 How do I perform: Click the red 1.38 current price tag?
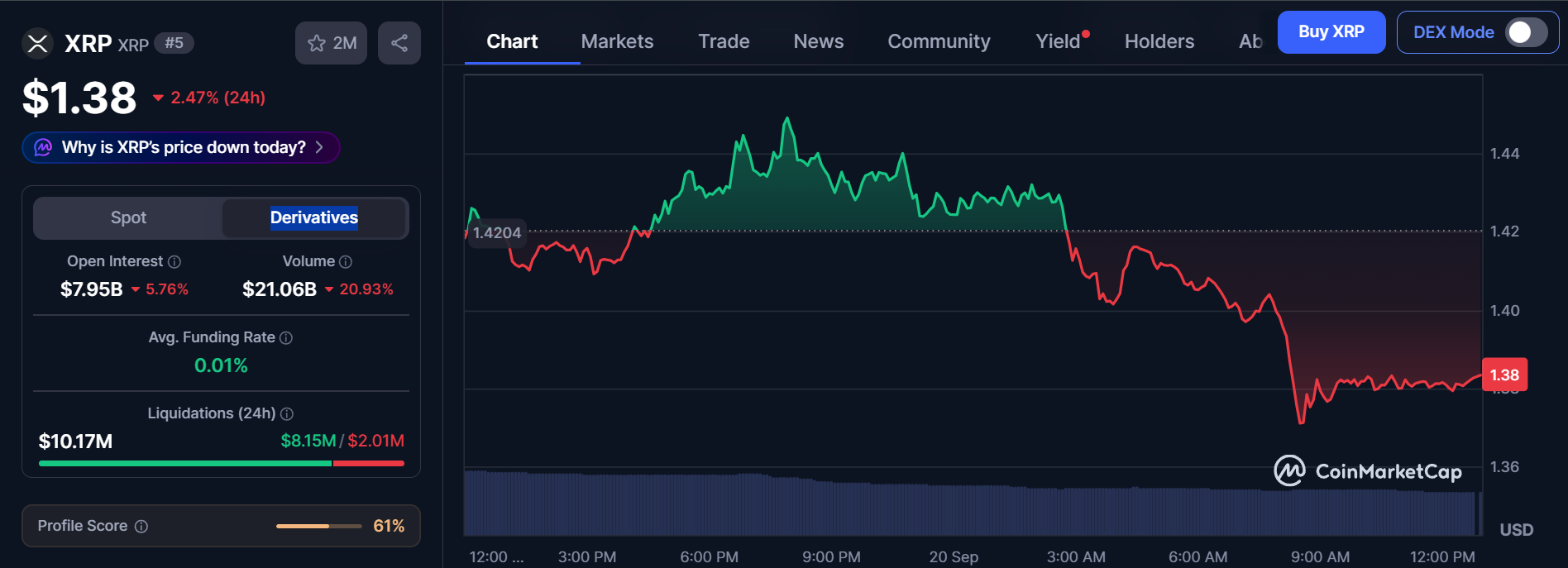1504,375
